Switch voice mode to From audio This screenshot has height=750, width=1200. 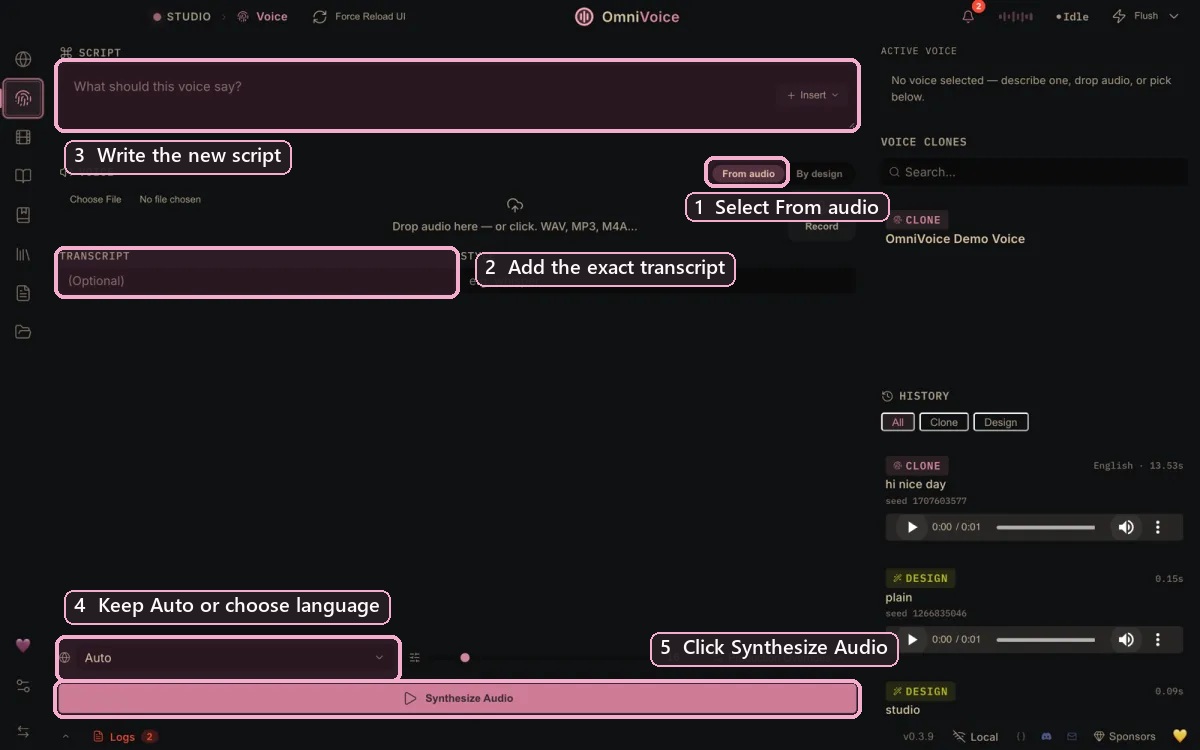tap(748, 173)
